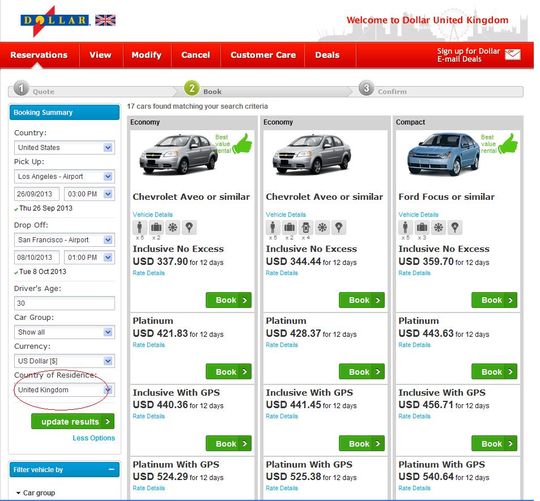Click step 3 Confirm circle
The image size is (540, 501).
[366, 88]
